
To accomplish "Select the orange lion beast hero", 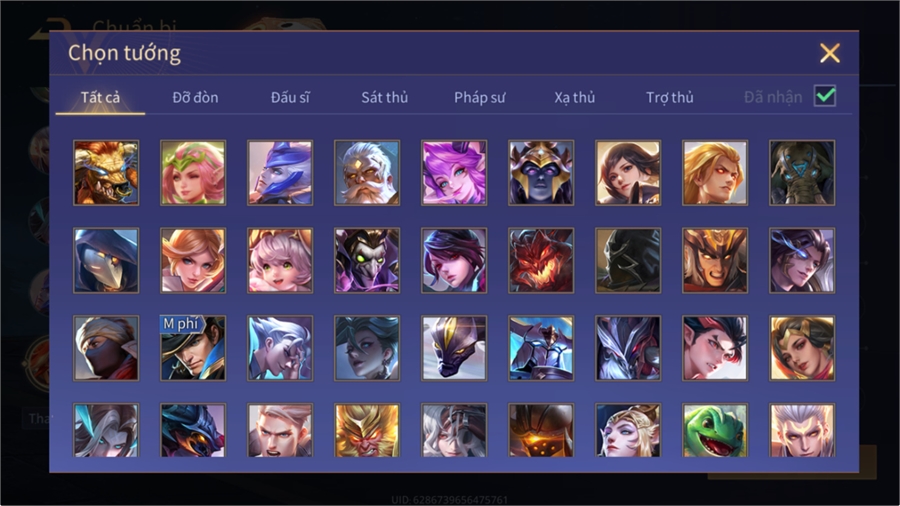I will (106, 173).
